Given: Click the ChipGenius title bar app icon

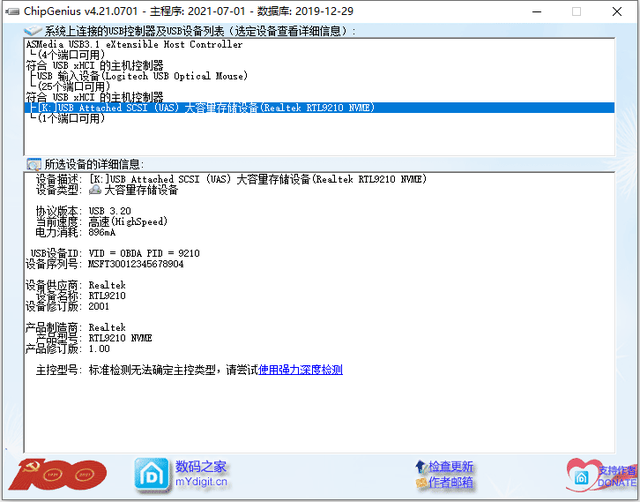Looking at the screenshot, I should point(12,11).
